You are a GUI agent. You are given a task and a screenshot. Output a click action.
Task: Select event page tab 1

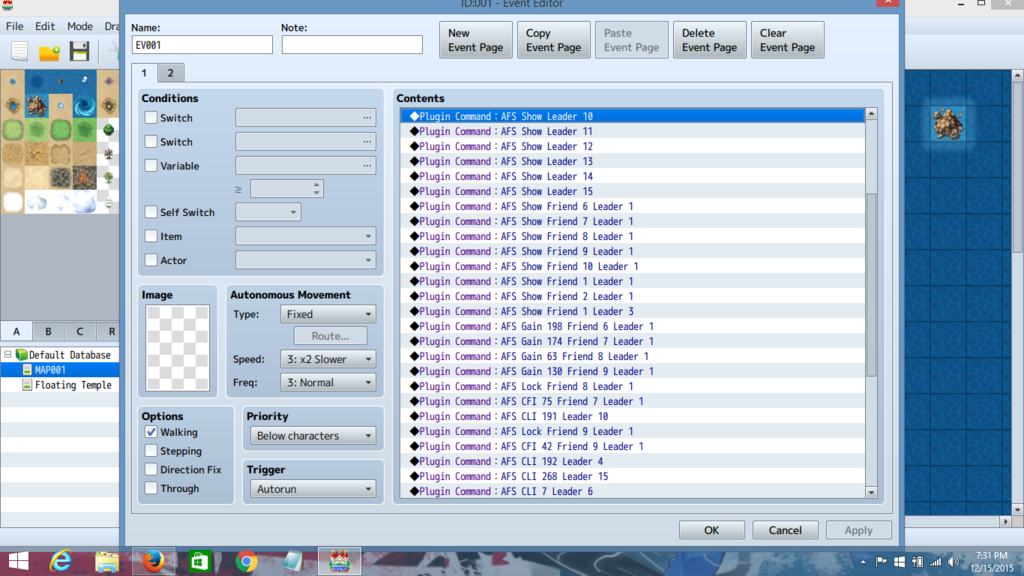[x=144, y=72]
